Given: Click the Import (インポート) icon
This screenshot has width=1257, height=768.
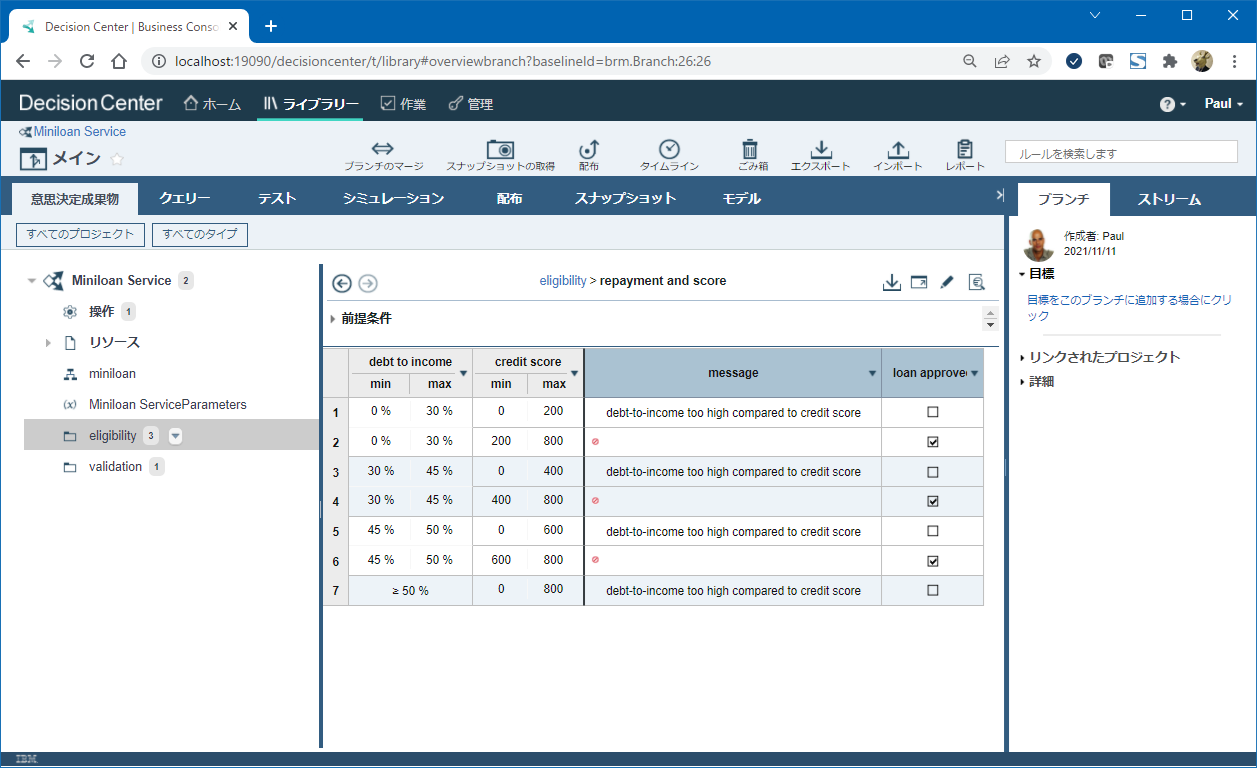Looking at the screenshot, I should [898, 149].
